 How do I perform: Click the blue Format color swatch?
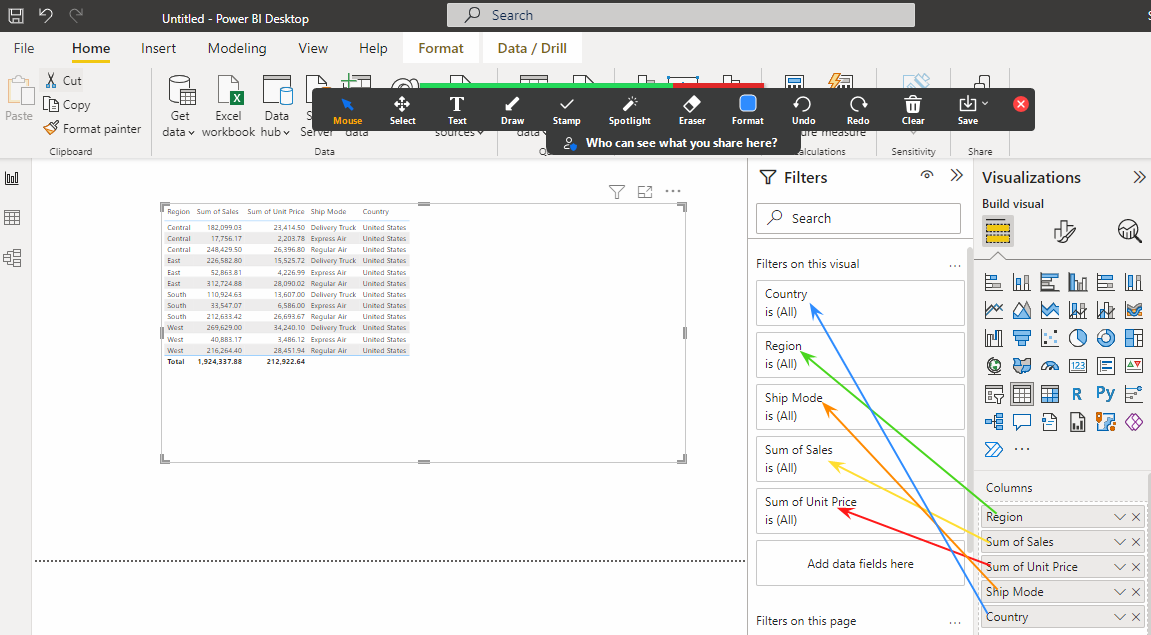(x=747, y=104)
